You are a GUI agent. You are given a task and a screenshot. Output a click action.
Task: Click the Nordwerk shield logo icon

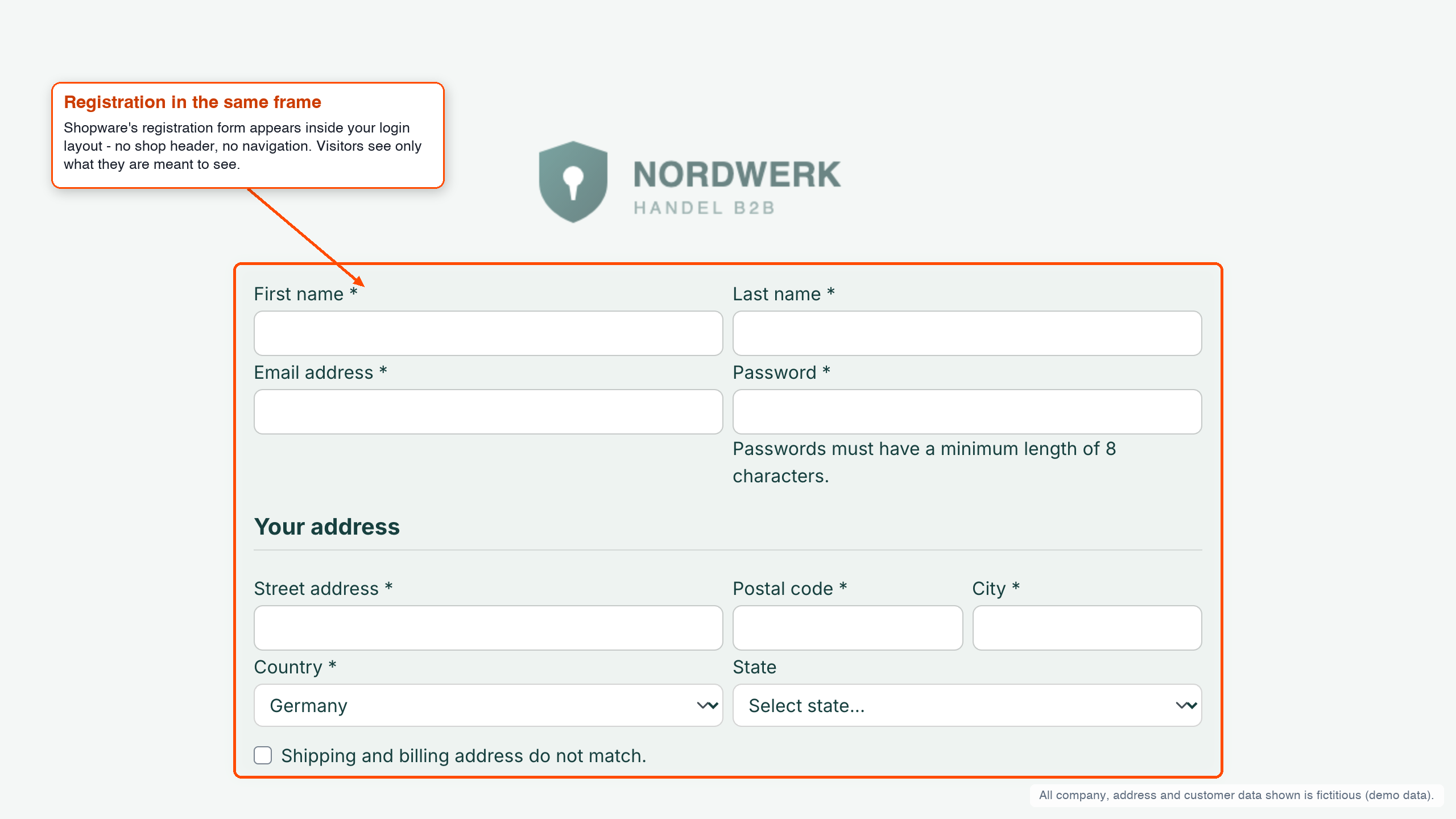click(573, 182)
